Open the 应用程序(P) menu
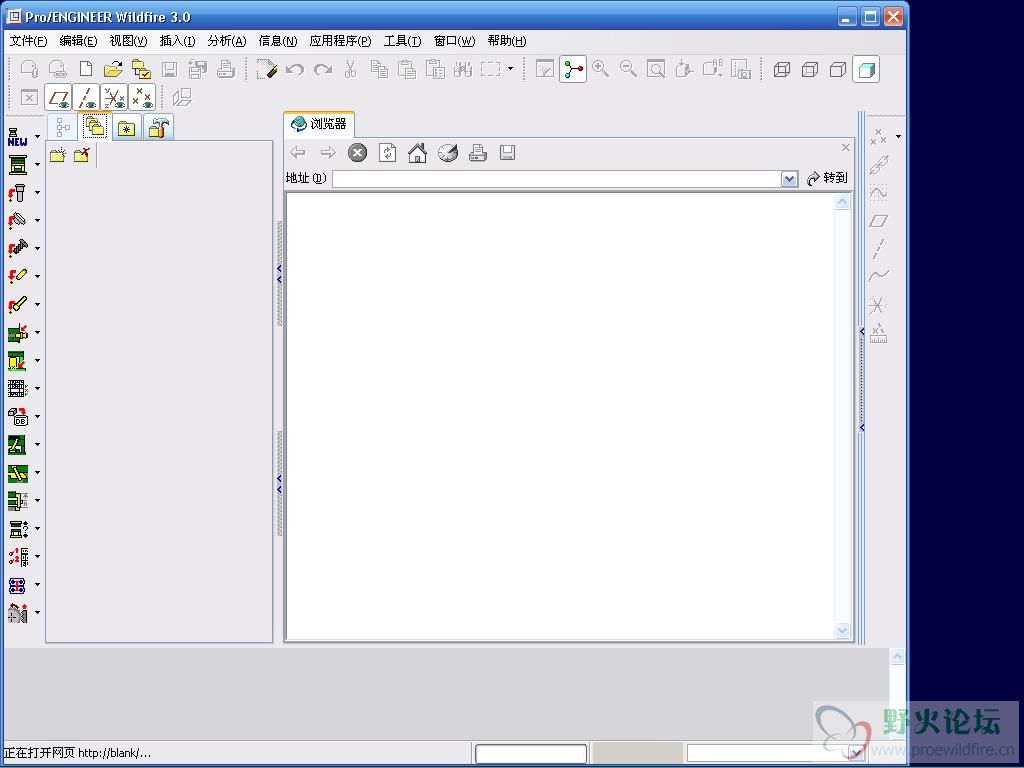Image resolution: width=1024 pixels, height=768 pixels. click(340, 40)
